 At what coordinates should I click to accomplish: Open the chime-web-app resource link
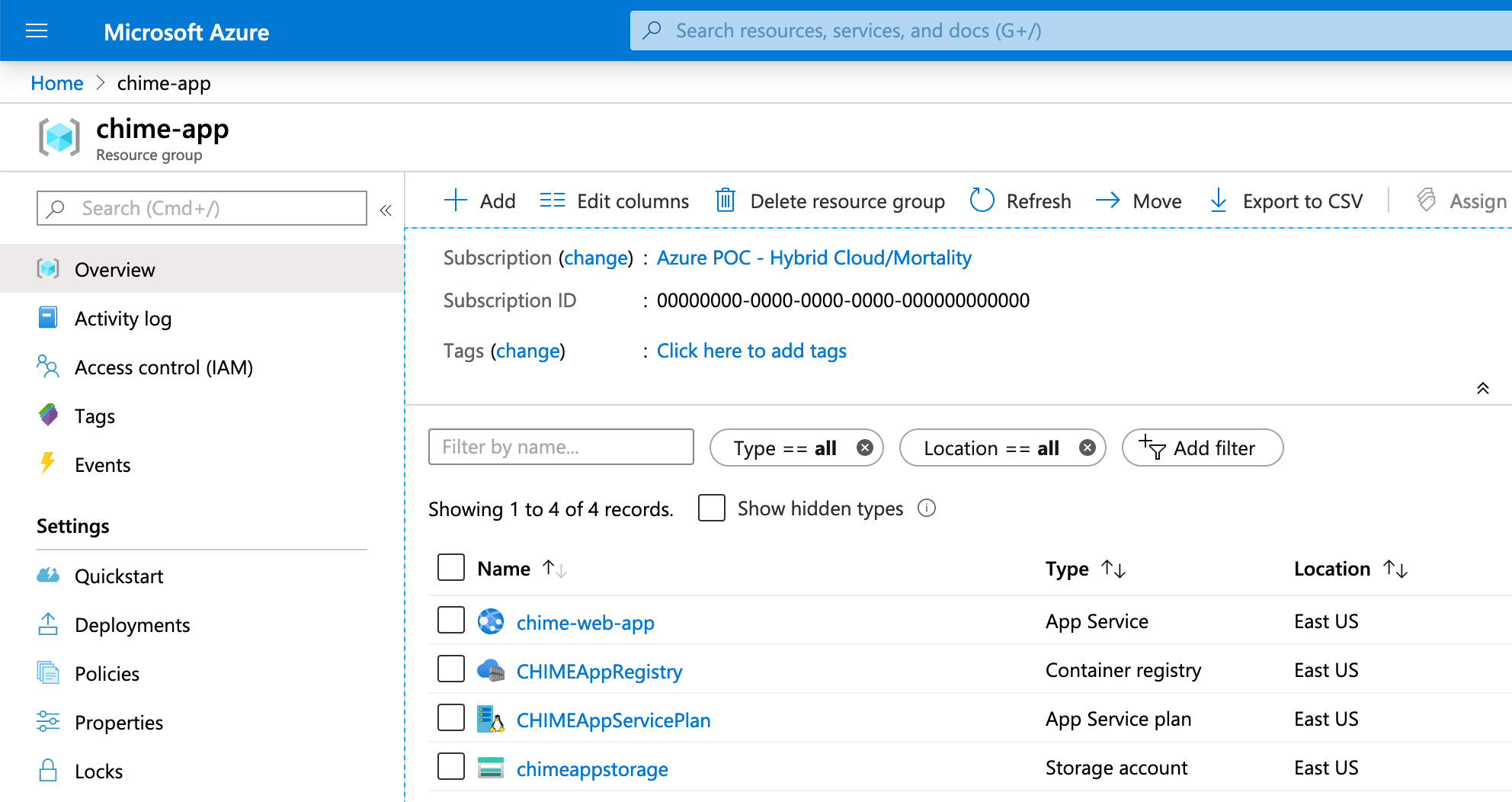point(585,622)
